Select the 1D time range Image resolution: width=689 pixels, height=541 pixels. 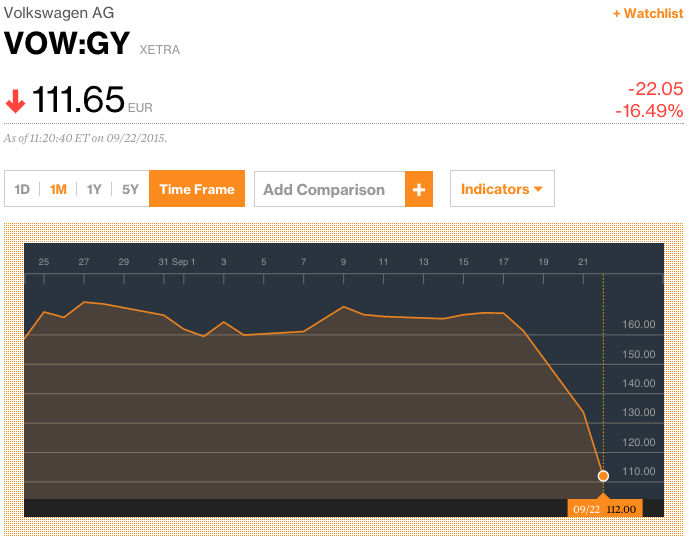22,189
